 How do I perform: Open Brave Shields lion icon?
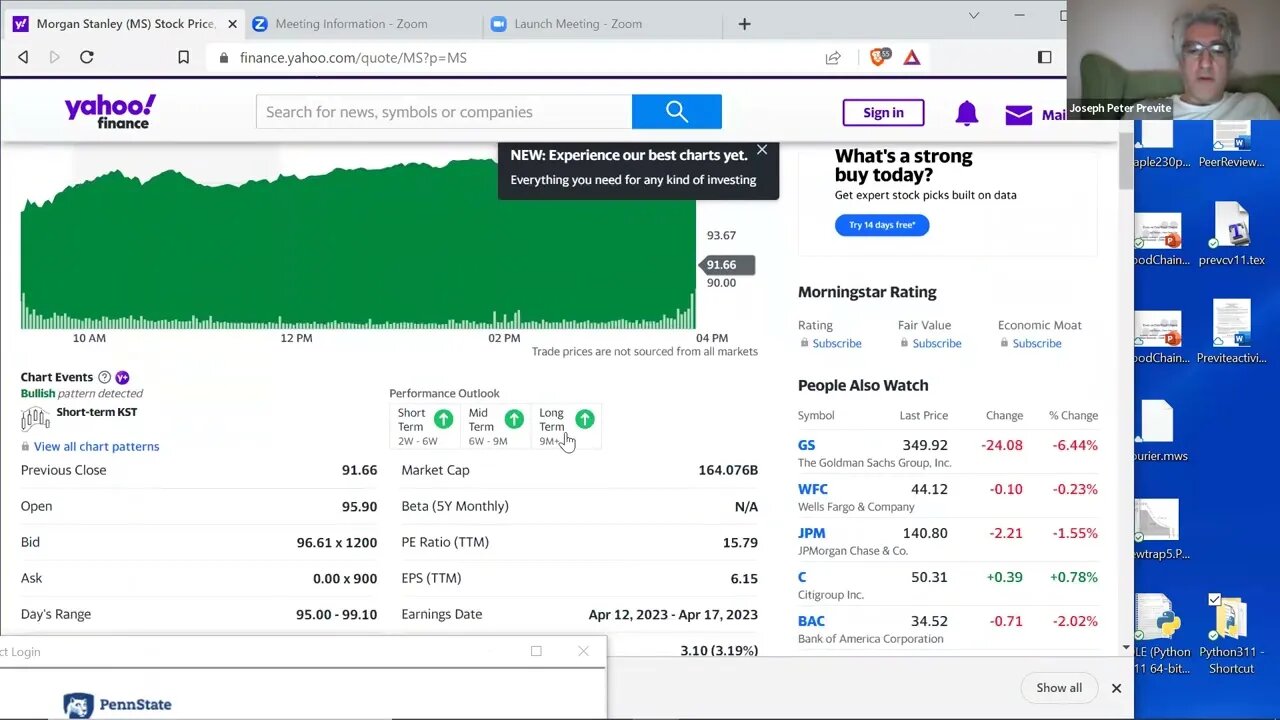click(879, 57)
